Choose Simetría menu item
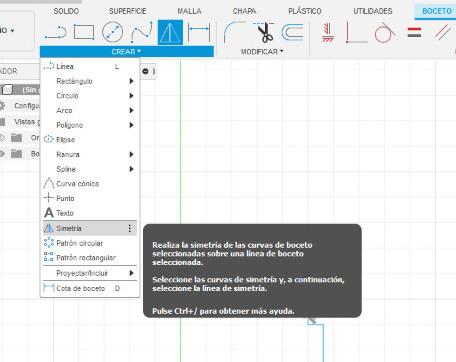The image size is (456, 362). coord(90,228)
